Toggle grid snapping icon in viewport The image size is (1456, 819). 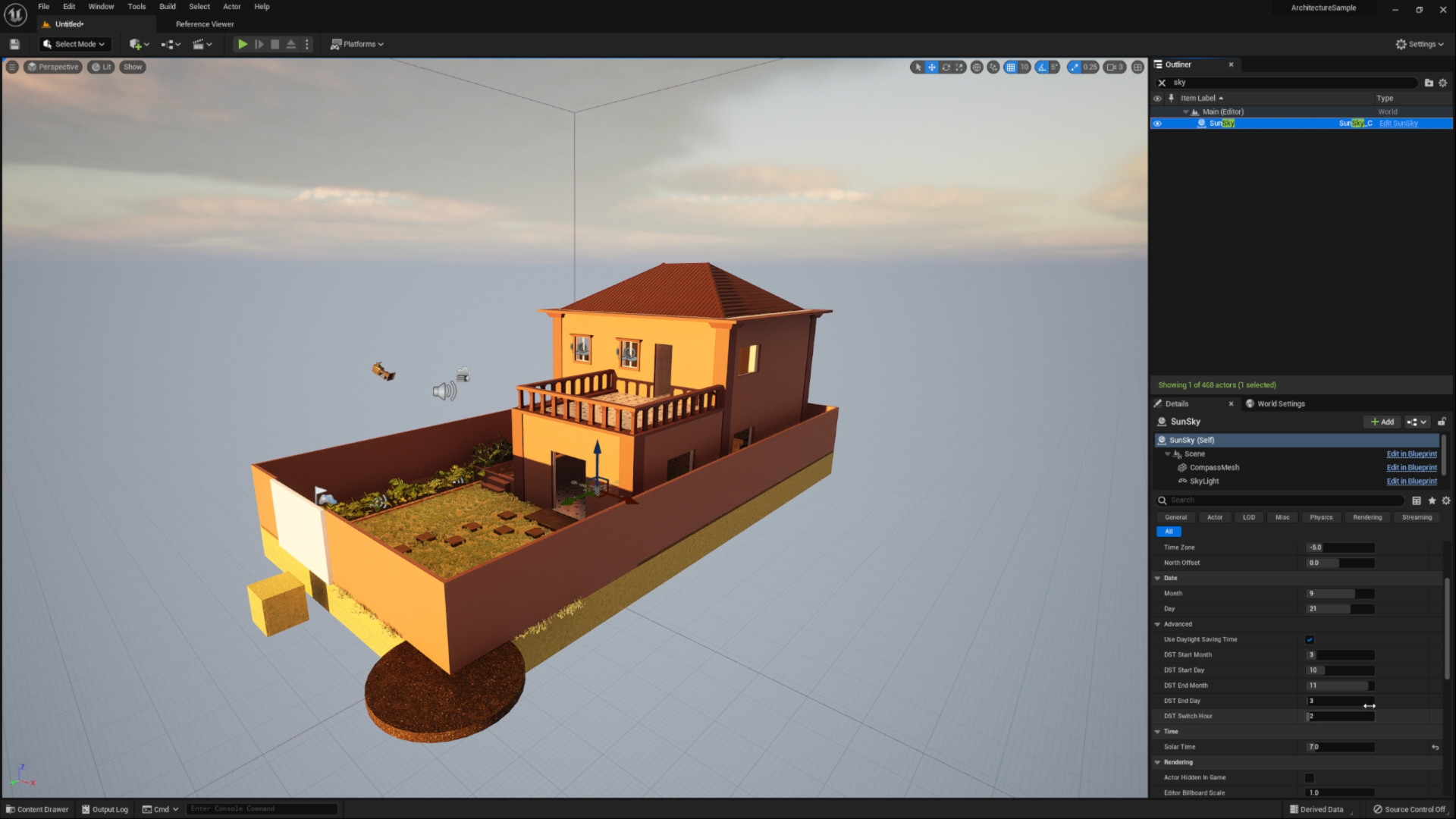pos(1010,67)
